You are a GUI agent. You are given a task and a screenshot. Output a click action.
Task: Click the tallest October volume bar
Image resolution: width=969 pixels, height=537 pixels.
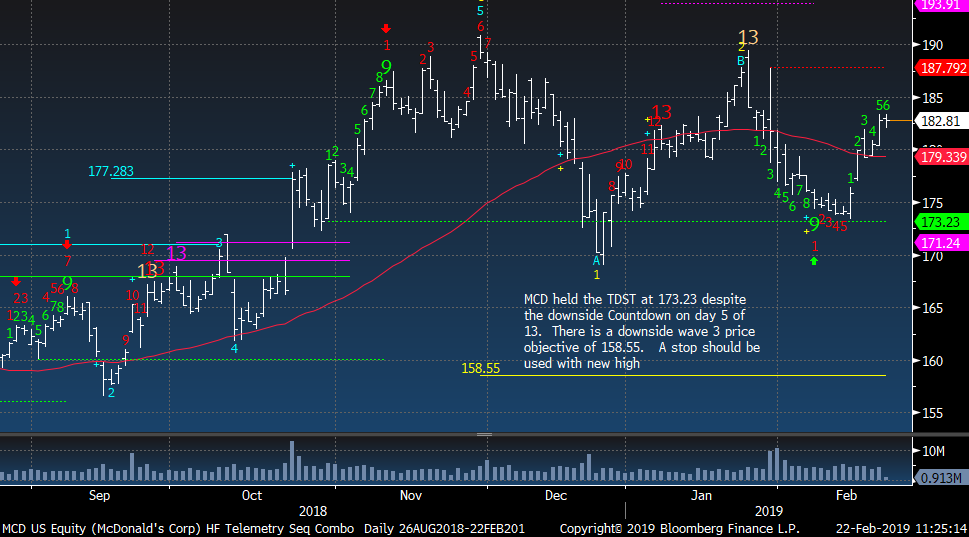click(292, 461)
